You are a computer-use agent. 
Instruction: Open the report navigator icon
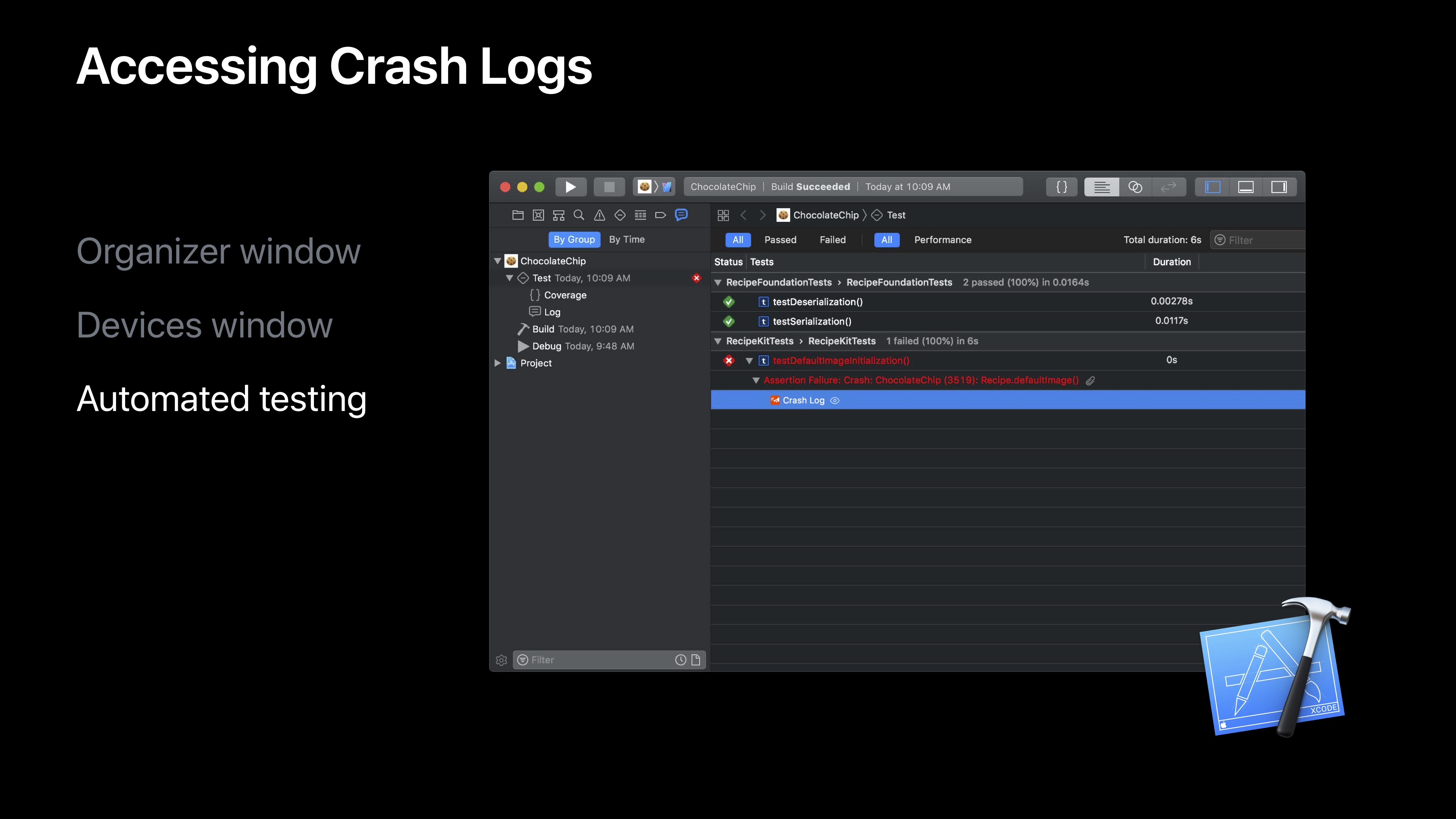681,215
